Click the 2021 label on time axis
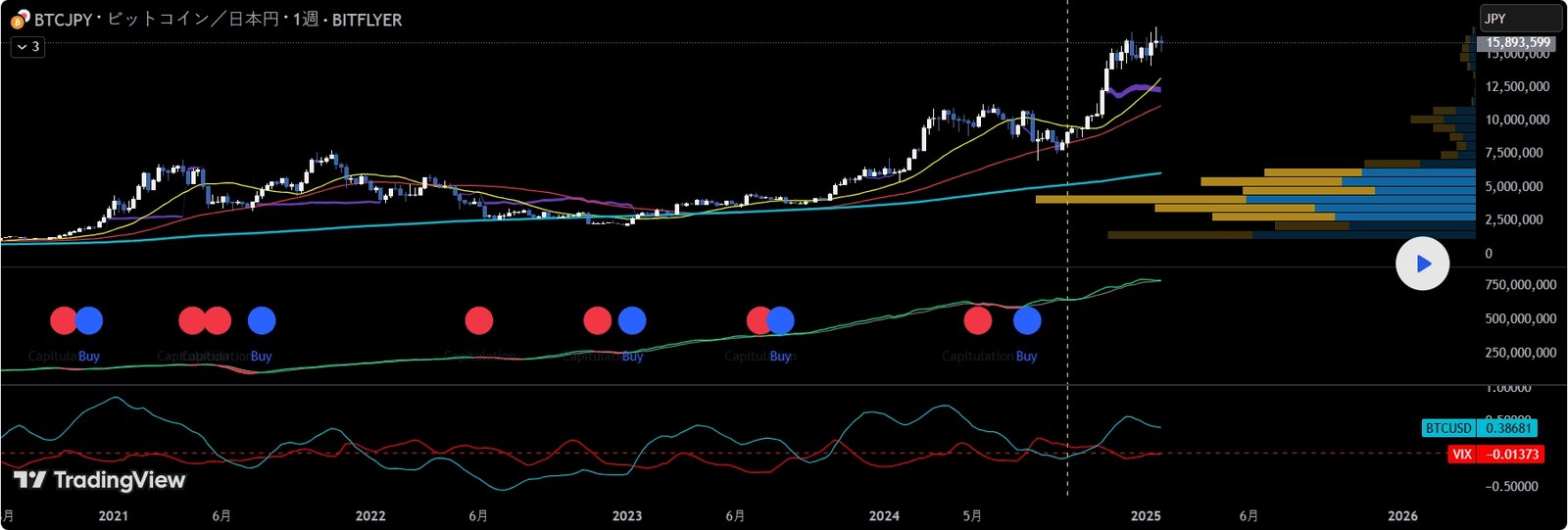1568x530 pixels. 113,515
